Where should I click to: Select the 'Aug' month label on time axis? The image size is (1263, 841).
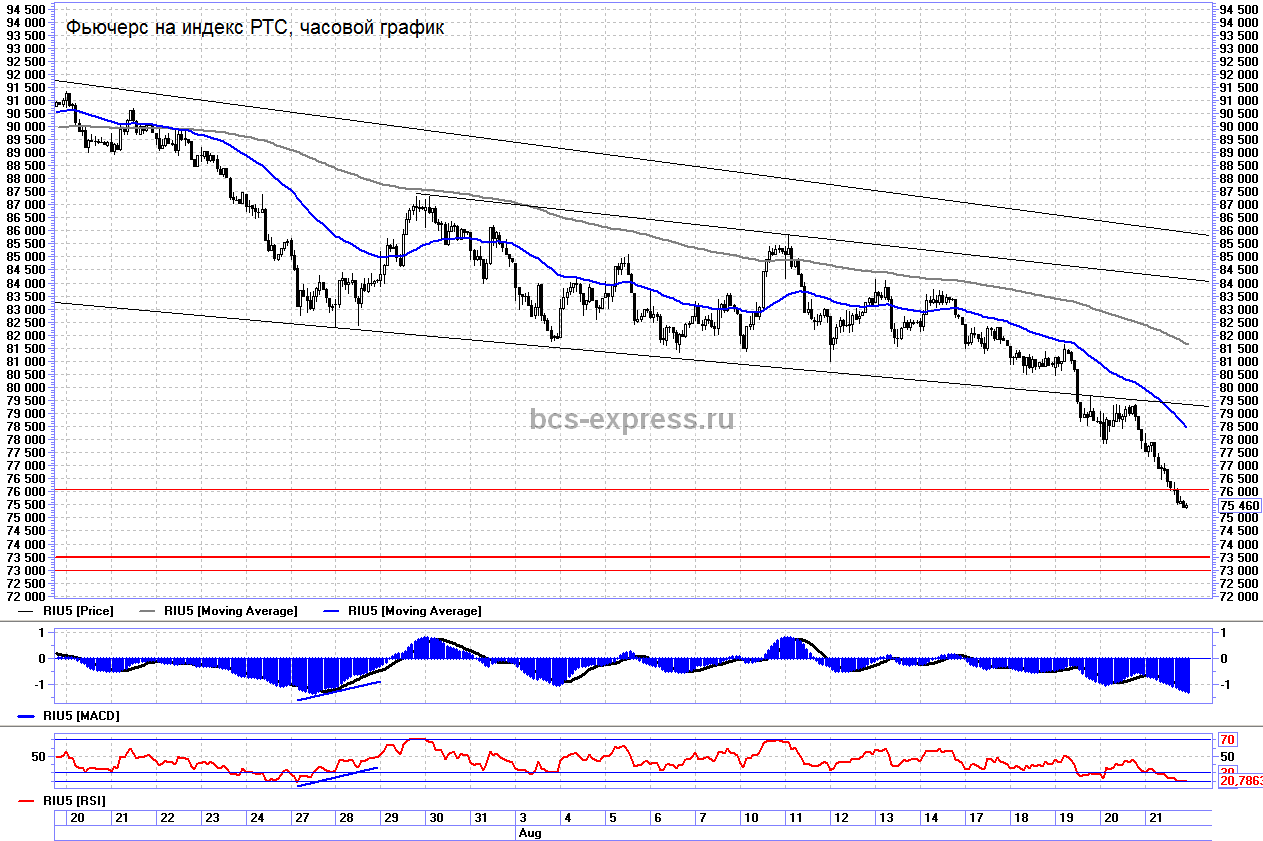tap(530, 831)
